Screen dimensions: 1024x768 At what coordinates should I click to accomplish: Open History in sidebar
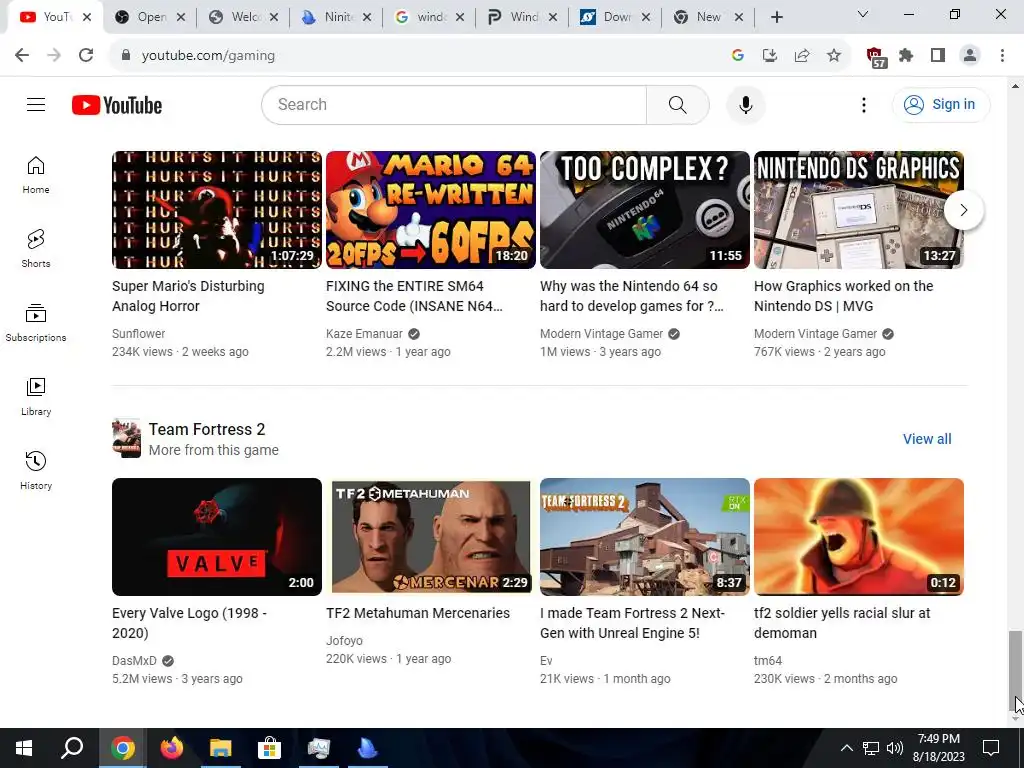coord(36,470)
